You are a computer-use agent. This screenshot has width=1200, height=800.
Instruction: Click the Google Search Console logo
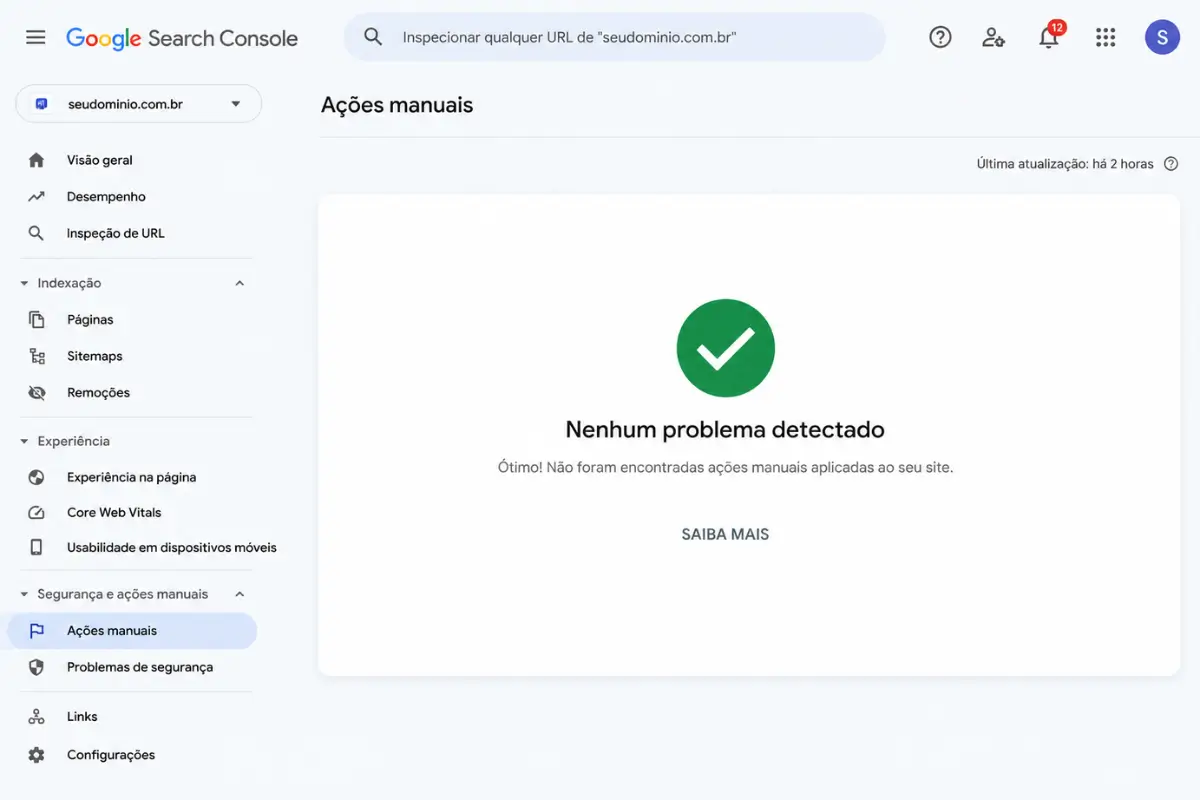point(182,38)
